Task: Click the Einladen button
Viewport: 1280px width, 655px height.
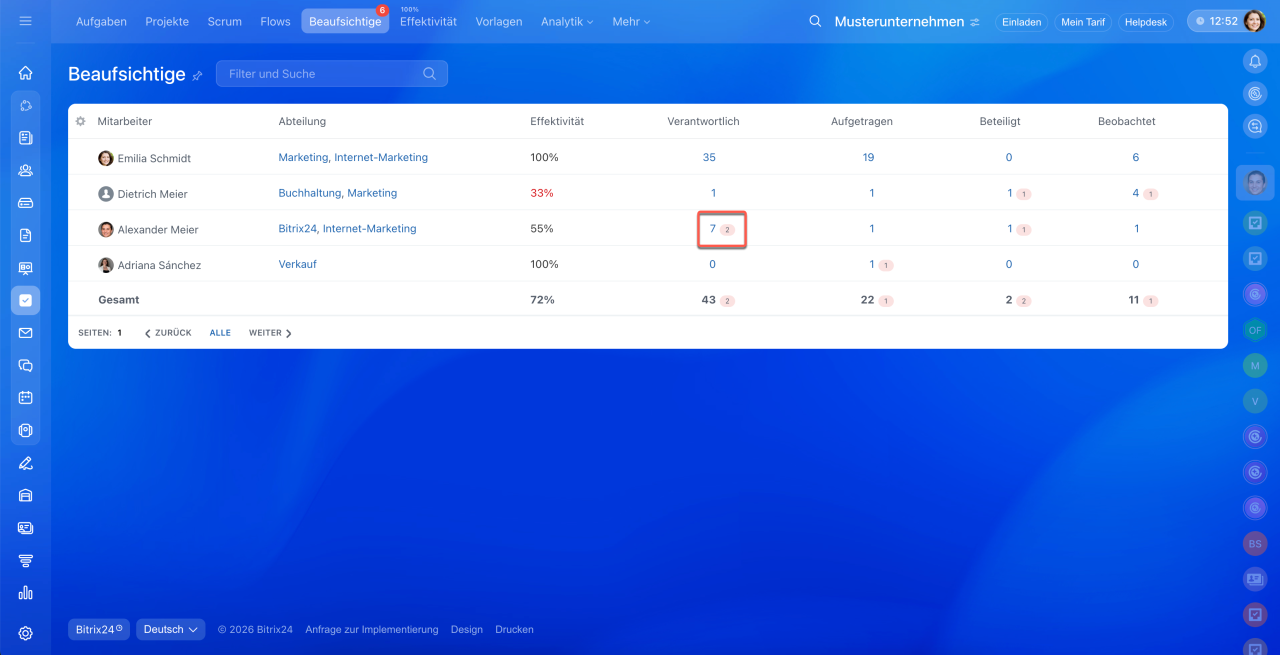Action: point(1021,22)
